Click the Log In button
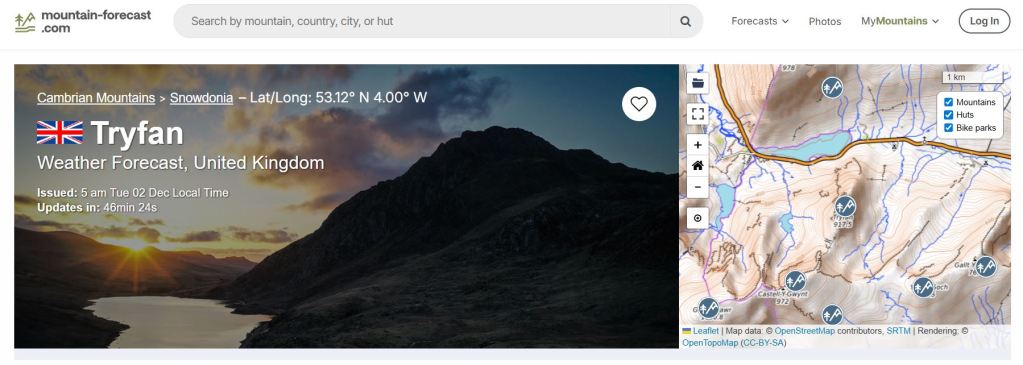 click(x=984, y=21)
